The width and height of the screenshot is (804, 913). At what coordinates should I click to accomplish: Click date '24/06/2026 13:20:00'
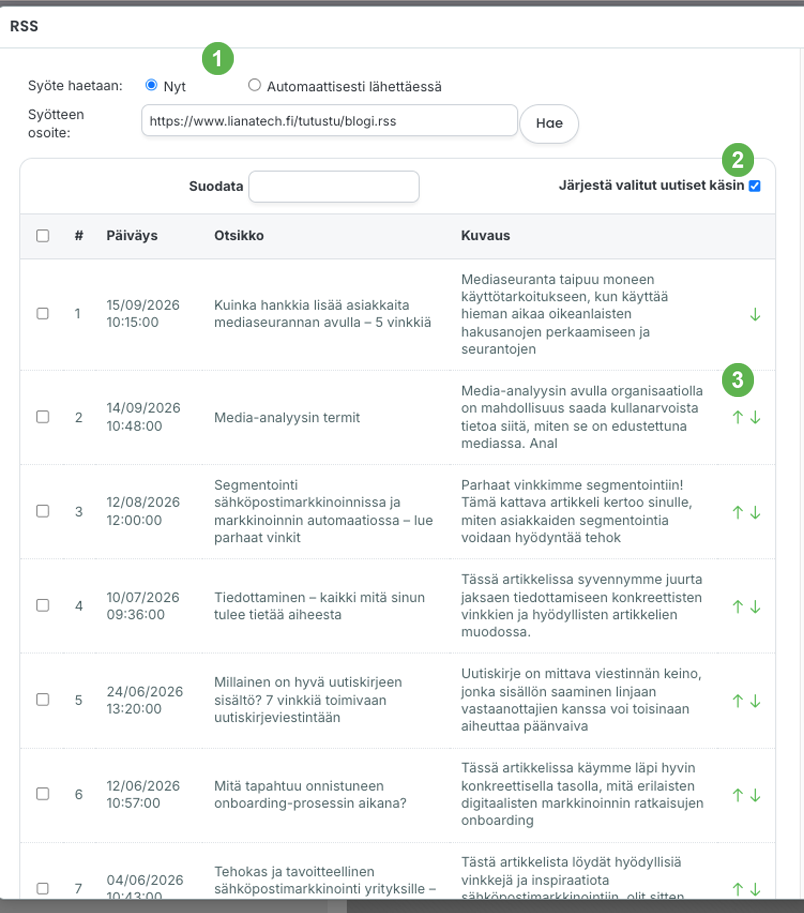pyautogui.click(x=144, y=700)
